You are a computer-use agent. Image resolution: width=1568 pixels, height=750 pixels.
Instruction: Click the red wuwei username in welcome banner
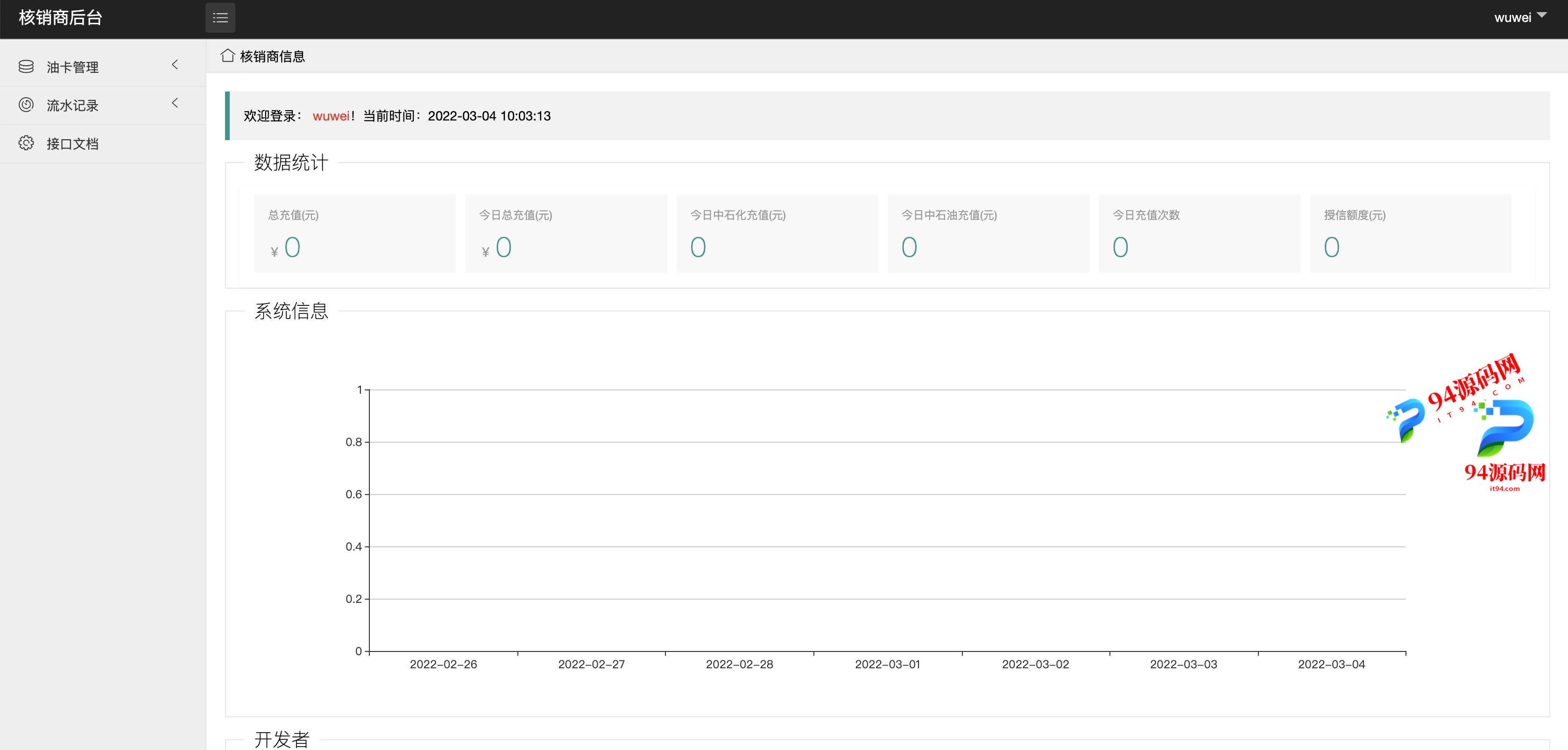coord(331,116)
